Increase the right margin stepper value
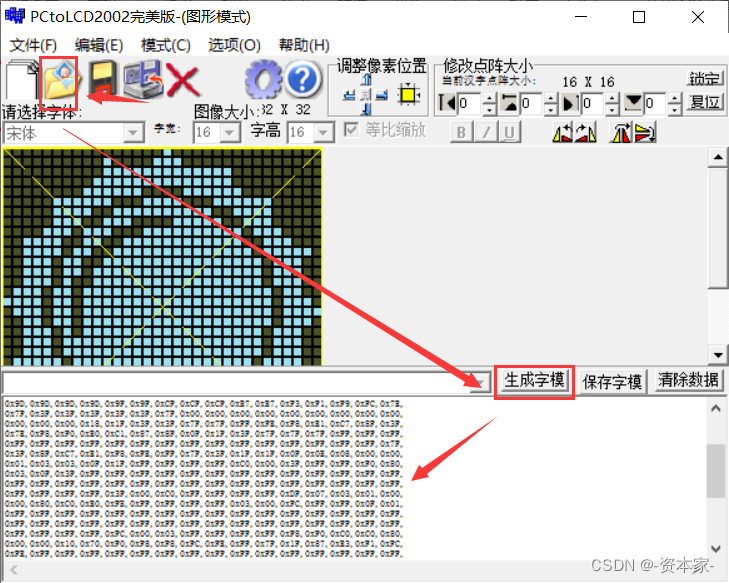This screenshot has height=583, width=729. tap(612, 98)
